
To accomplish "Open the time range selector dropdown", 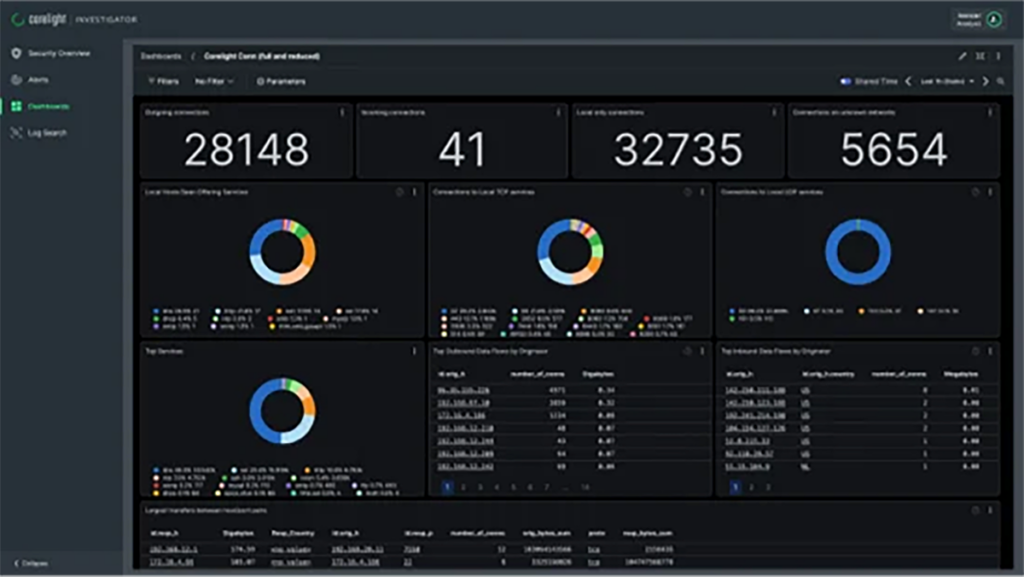I will 947,81.
